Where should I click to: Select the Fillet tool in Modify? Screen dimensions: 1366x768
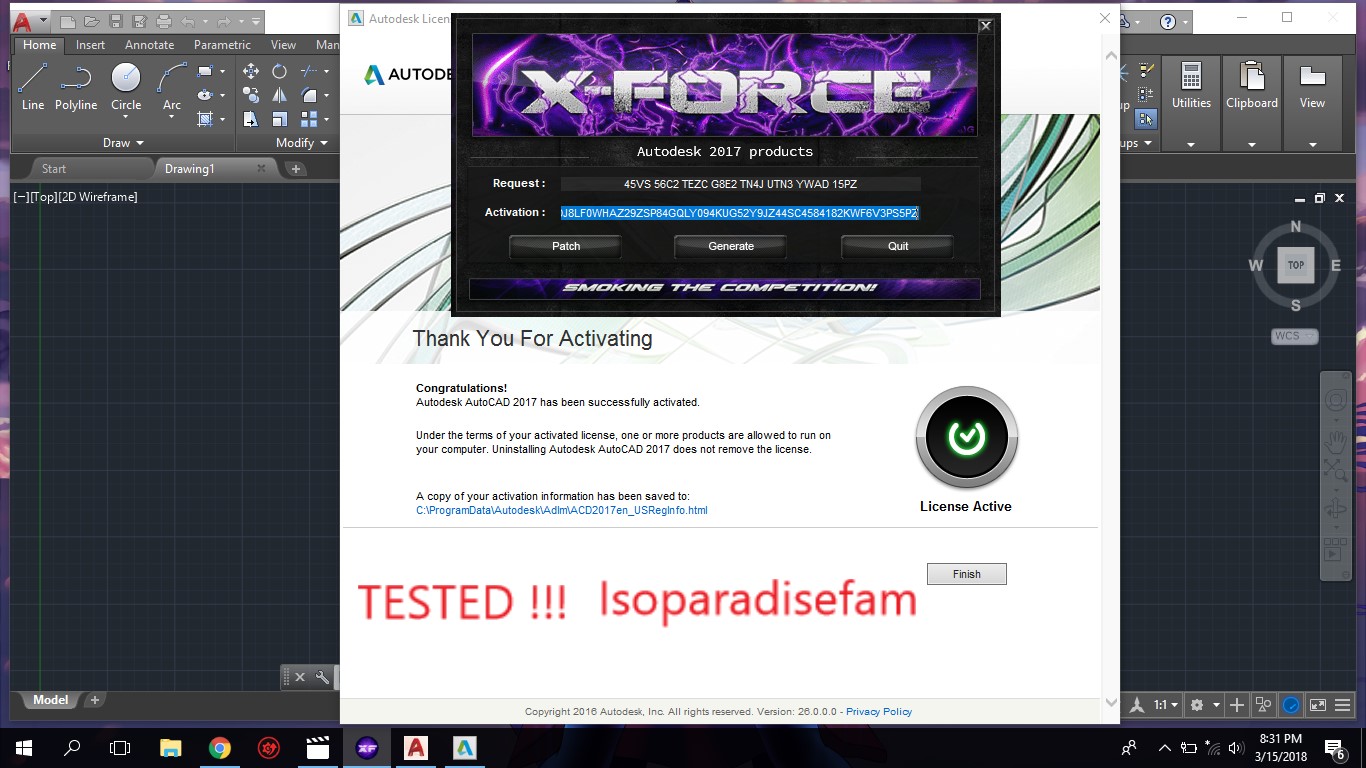point(309,96)
